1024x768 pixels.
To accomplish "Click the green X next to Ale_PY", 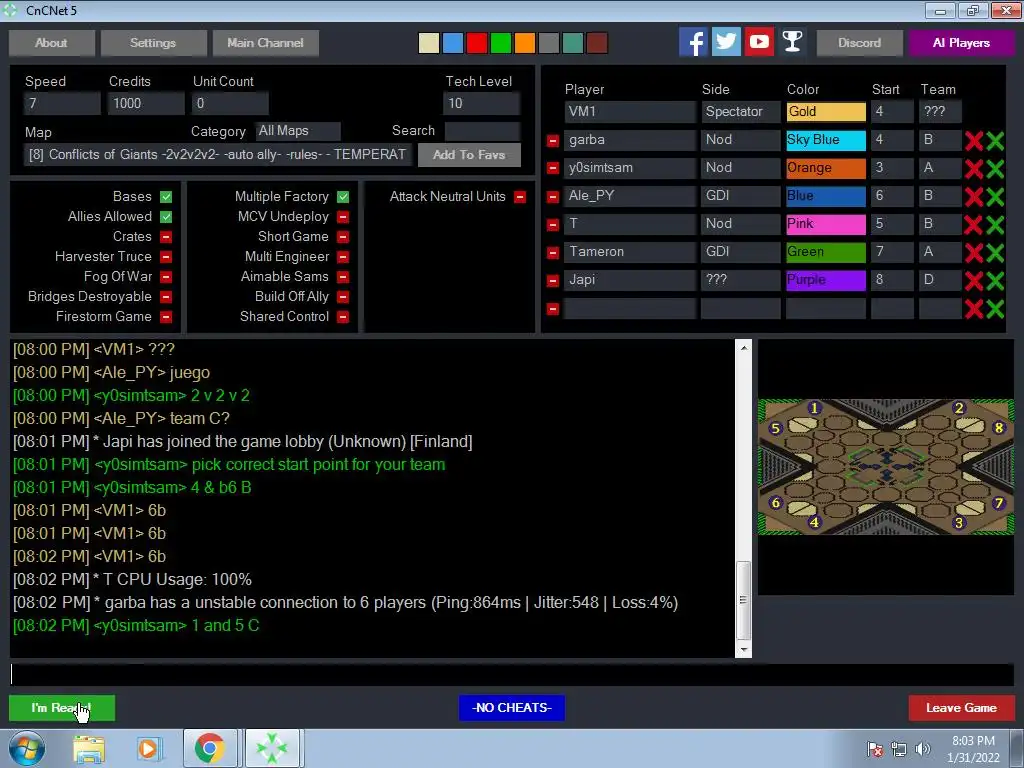I will [x=995, y=197].
